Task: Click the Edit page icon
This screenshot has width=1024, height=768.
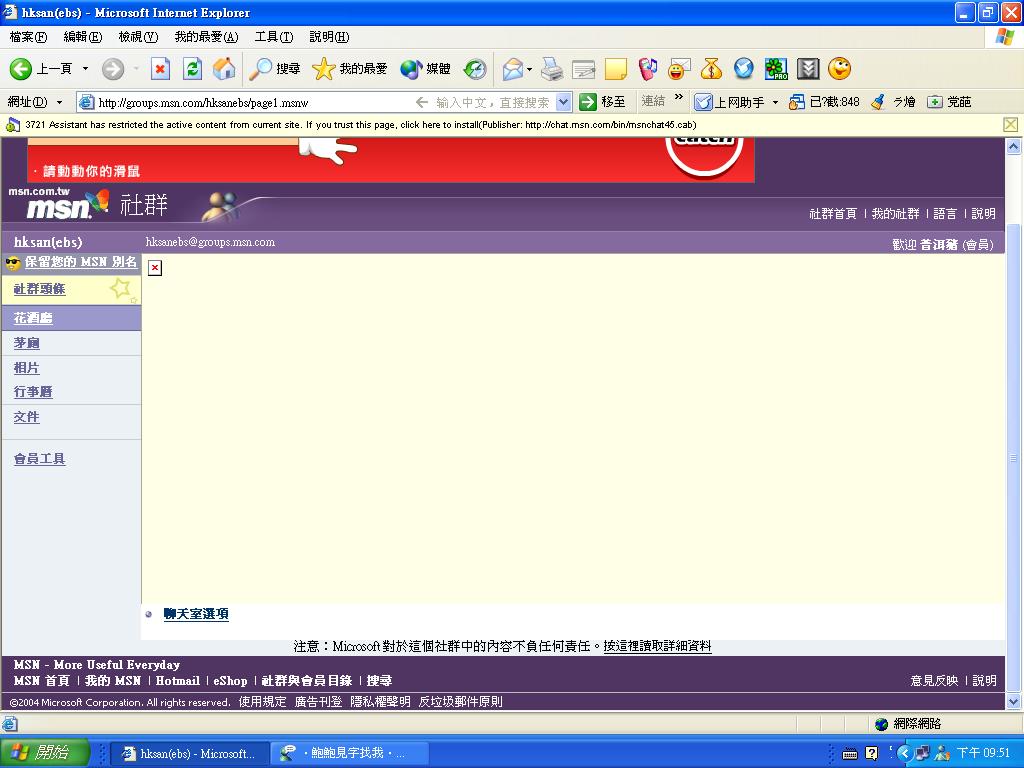Action: 584,69
